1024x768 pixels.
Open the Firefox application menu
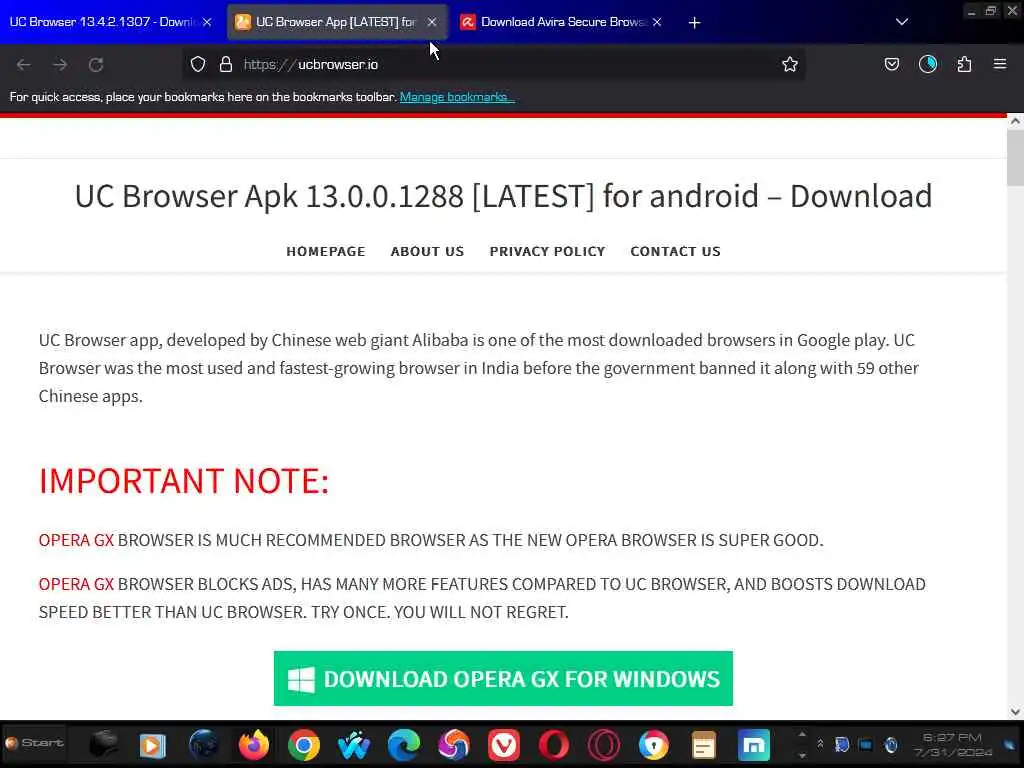(x=1000, y=64)
